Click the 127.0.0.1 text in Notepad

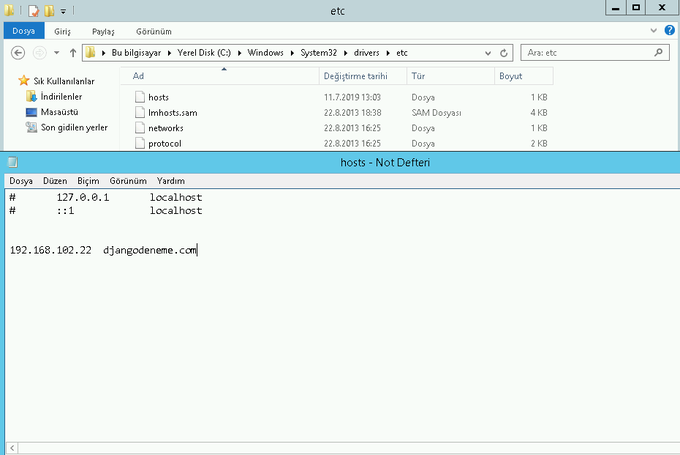coord(83,197)
